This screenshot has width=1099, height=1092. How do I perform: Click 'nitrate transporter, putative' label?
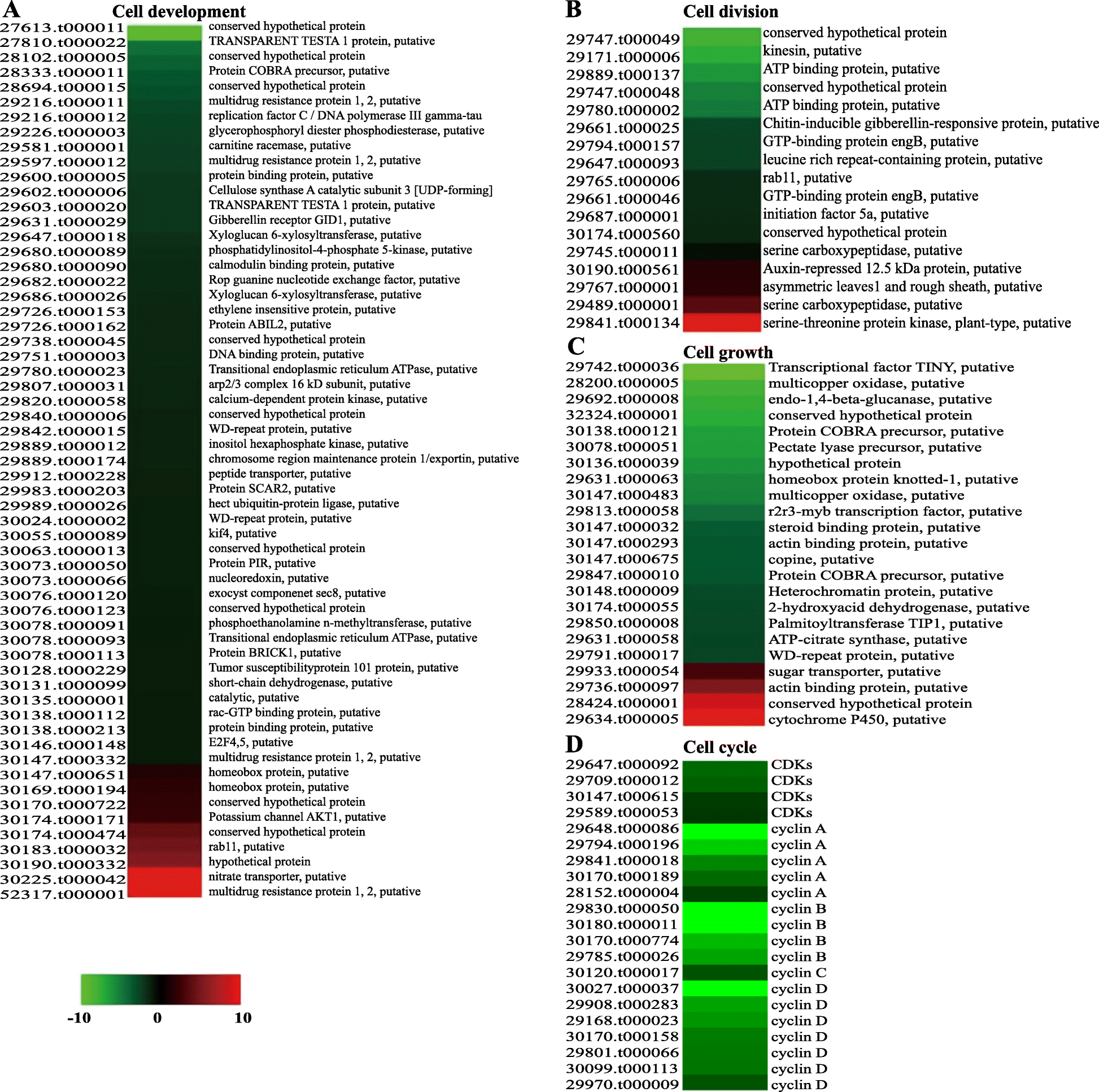click(x=277, y=876)
